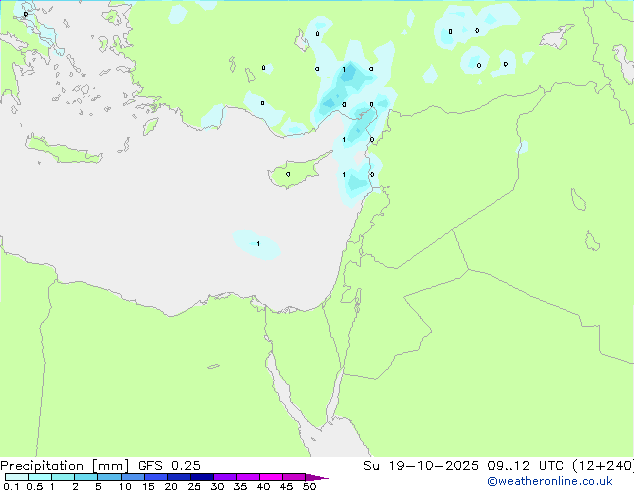Click the 'GFS 0.25' model label

point(169,466)
